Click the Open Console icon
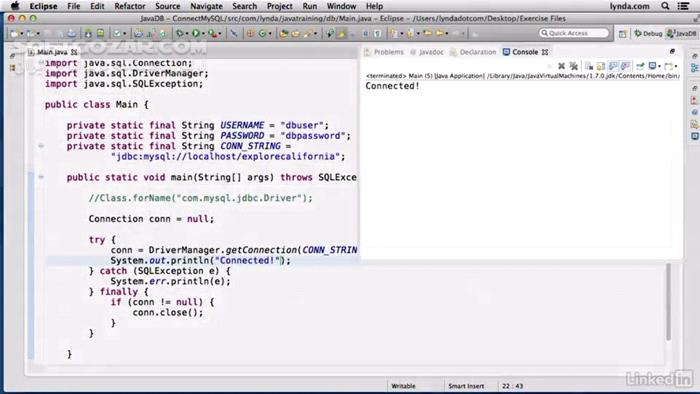This screenshot has width=700, height=394. 668,66
